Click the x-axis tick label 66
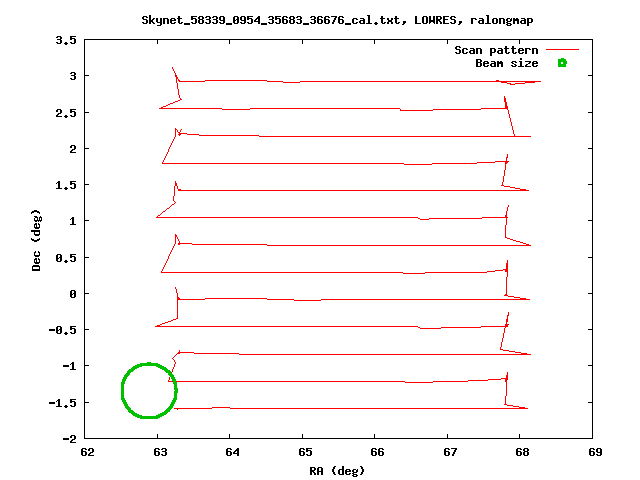Image resolution: width=640 pixels, height=480 pixels. 378,452
